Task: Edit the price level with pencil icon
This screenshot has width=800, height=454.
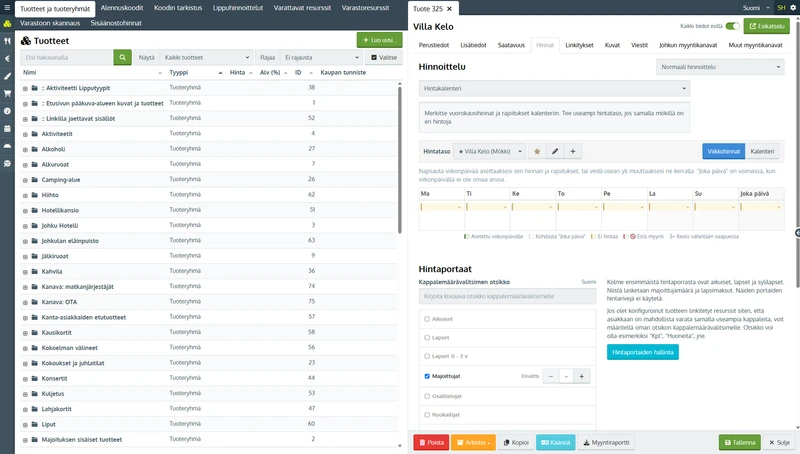Action: [555, 152]
